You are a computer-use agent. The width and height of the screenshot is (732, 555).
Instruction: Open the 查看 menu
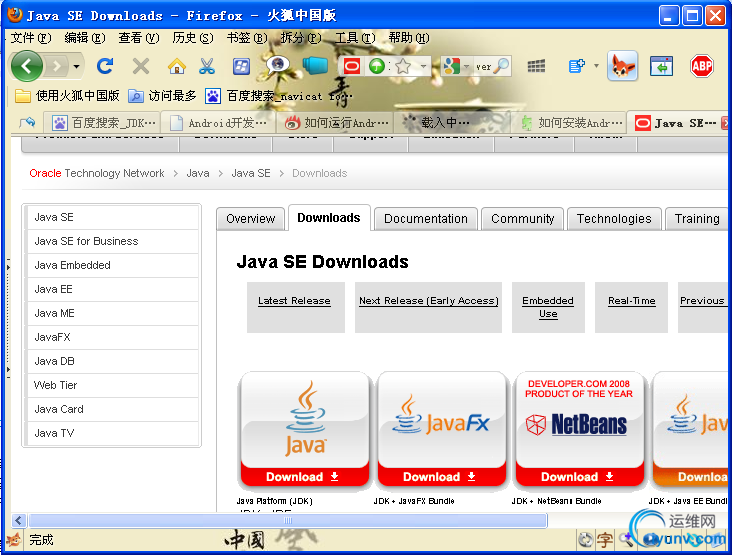(139, 38)
